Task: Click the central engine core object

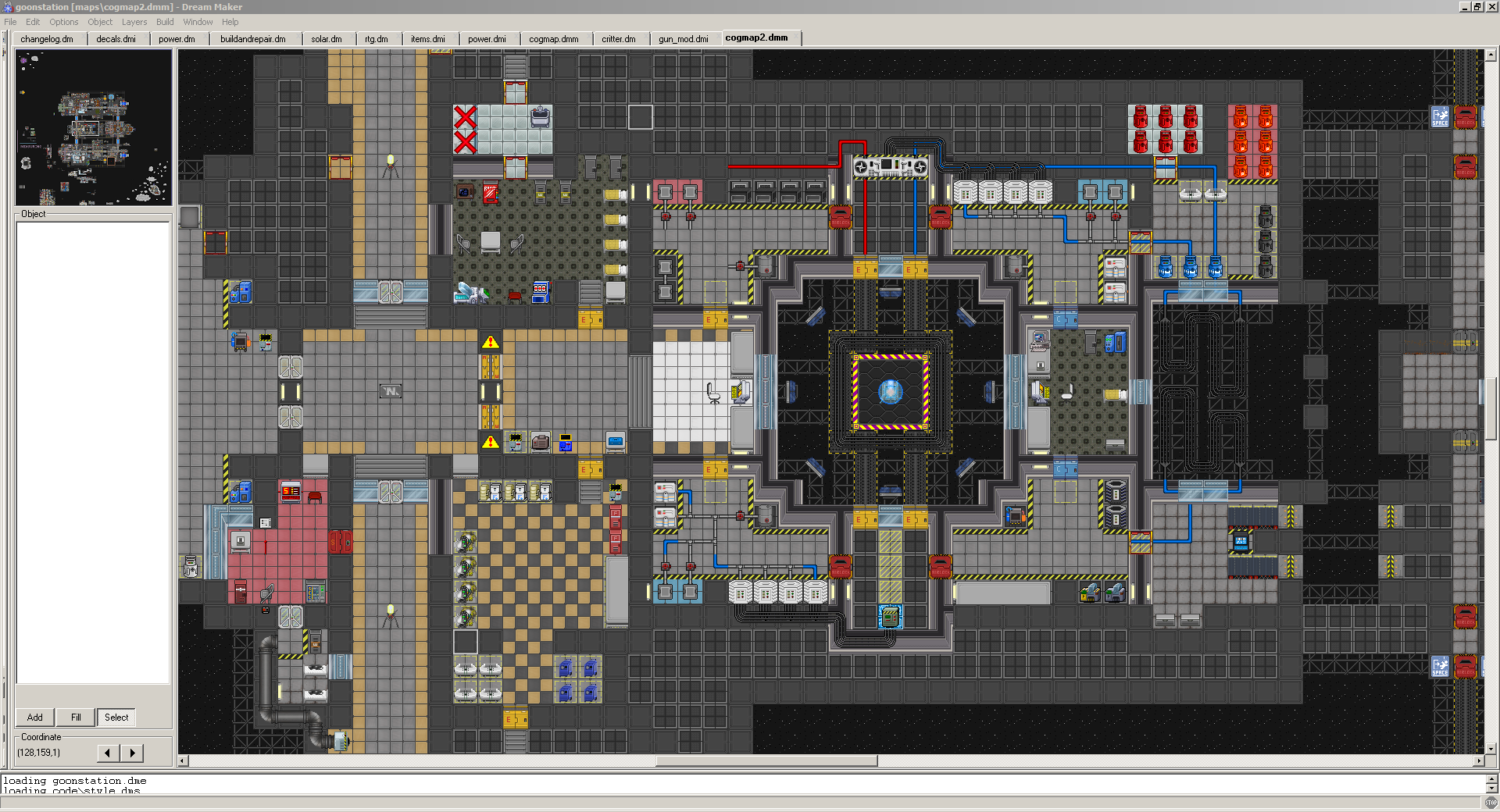Action: (x=890, y=391)
